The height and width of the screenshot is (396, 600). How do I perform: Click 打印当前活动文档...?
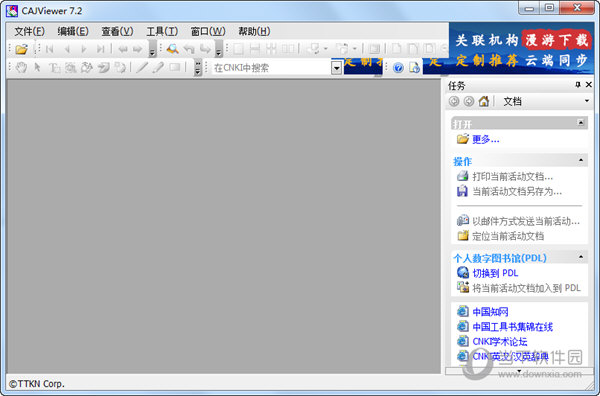tap(512, 176)
